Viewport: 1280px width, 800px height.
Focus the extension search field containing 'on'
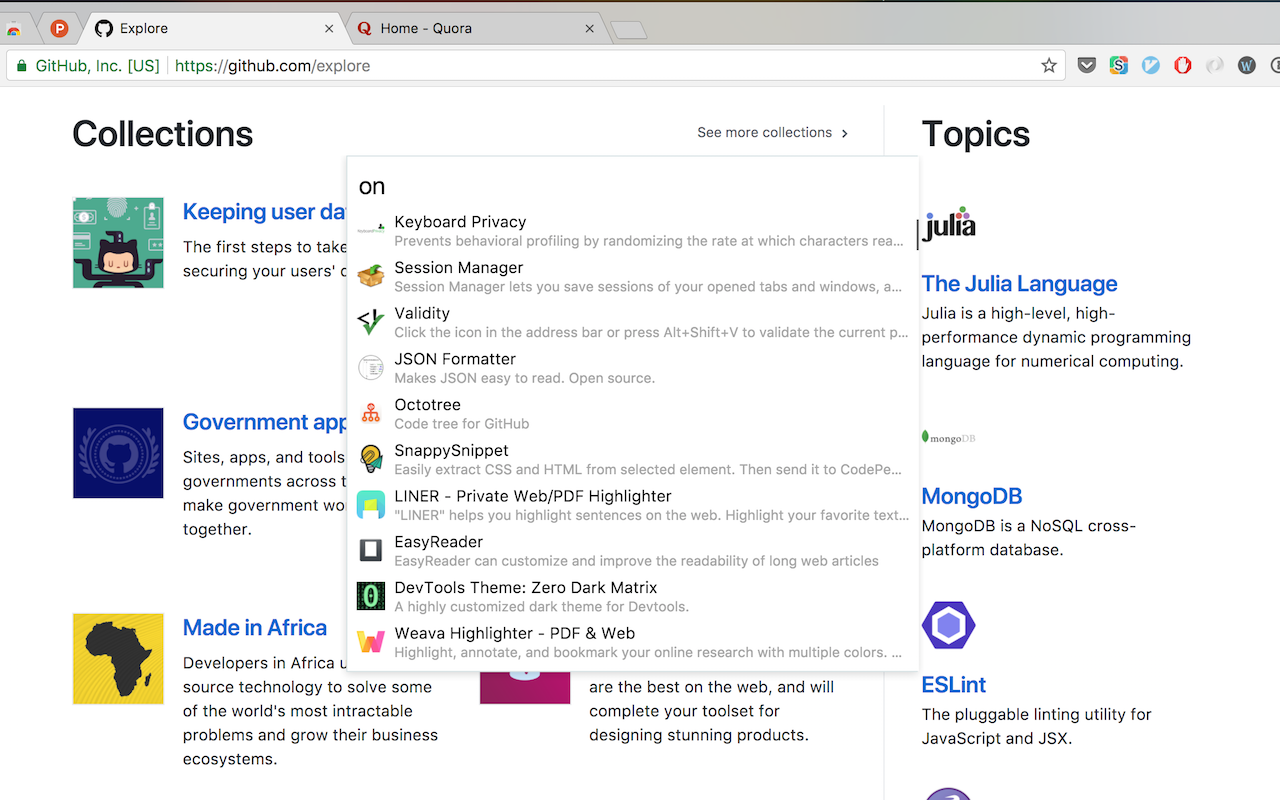(x=632, y=186)
